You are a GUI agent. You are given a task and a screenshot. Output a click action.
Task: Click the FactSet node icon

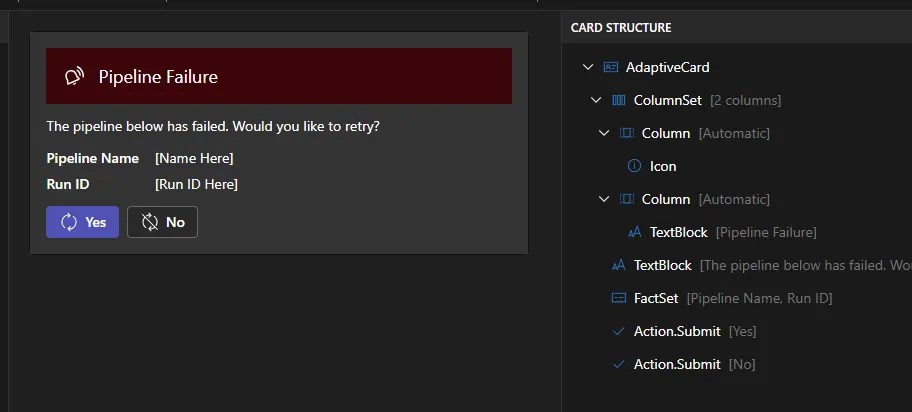point(619,298)
